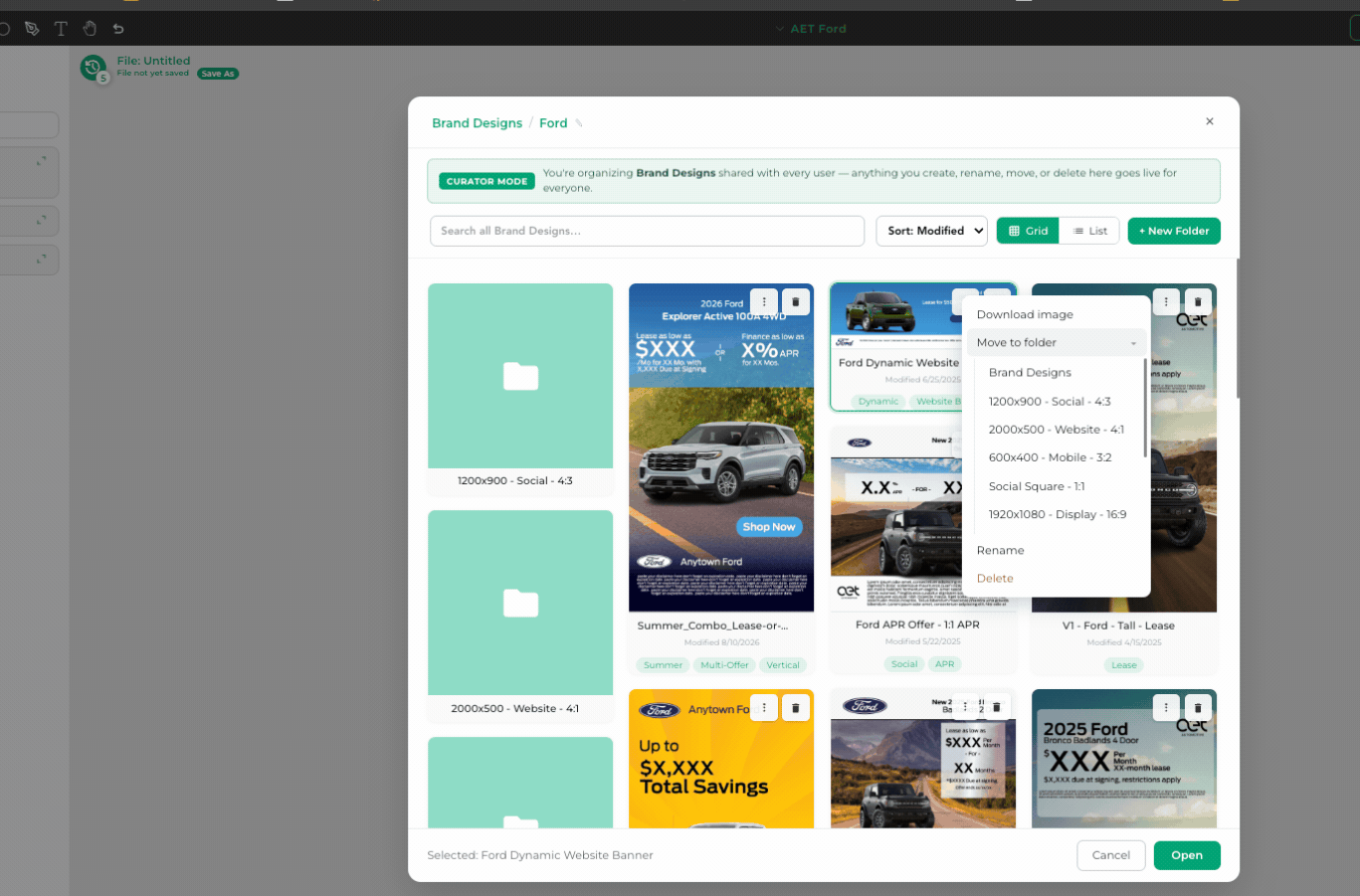1360x896 pixels.
Task: Create a New Folder
Action: point(1174,231)
